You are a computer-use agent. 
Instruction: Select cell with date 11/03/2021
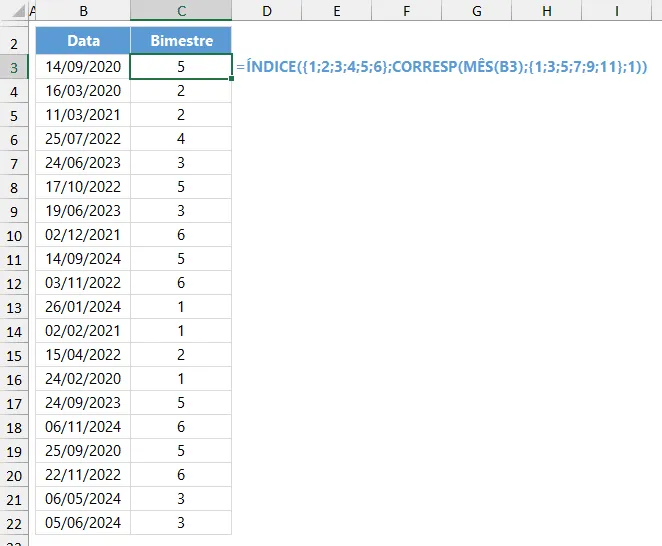pyautogui.click(x=83, y=115)
